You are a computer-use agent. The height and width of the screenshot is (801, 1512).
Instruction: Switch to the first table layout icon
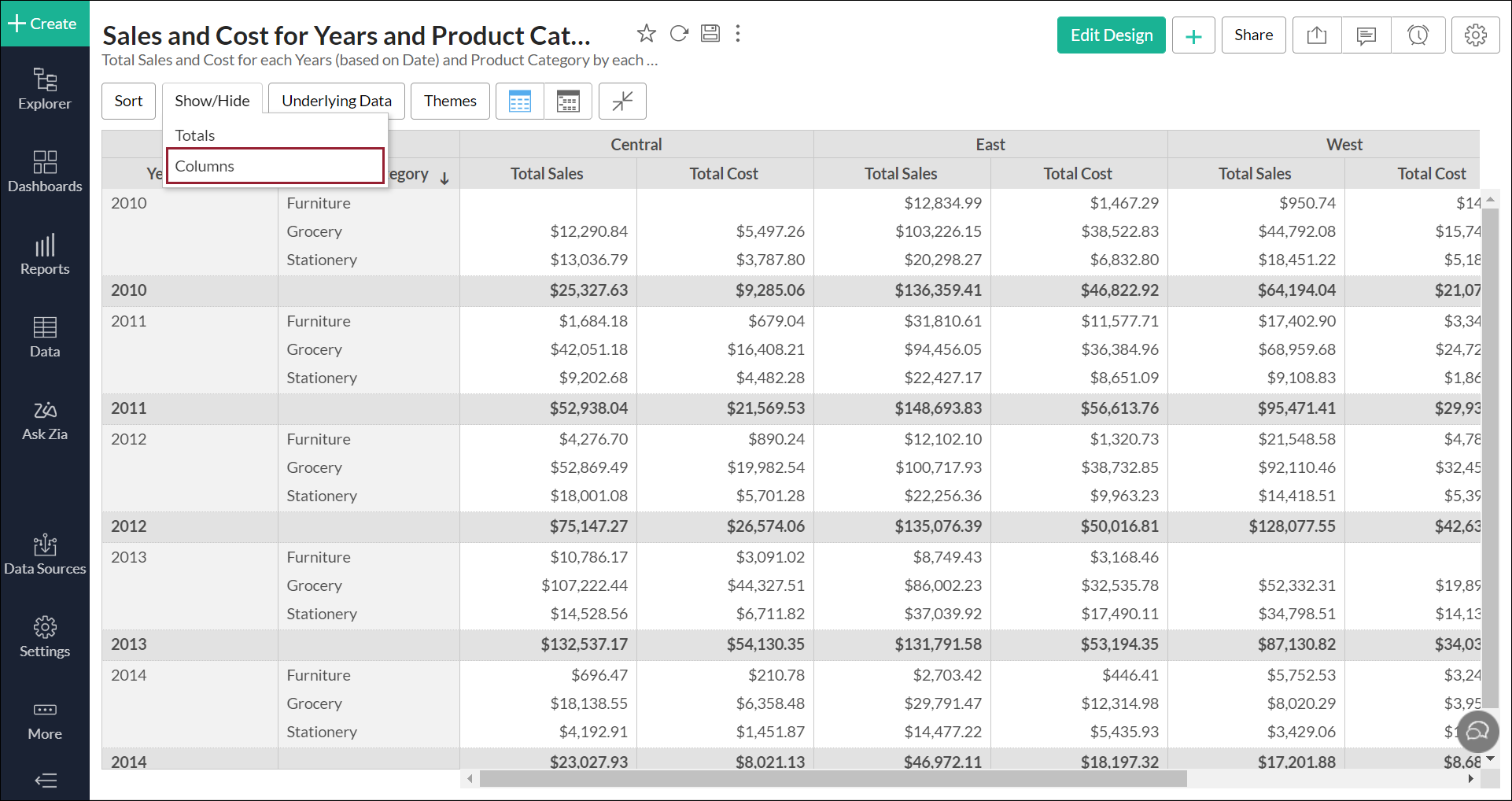coord(520,101)
